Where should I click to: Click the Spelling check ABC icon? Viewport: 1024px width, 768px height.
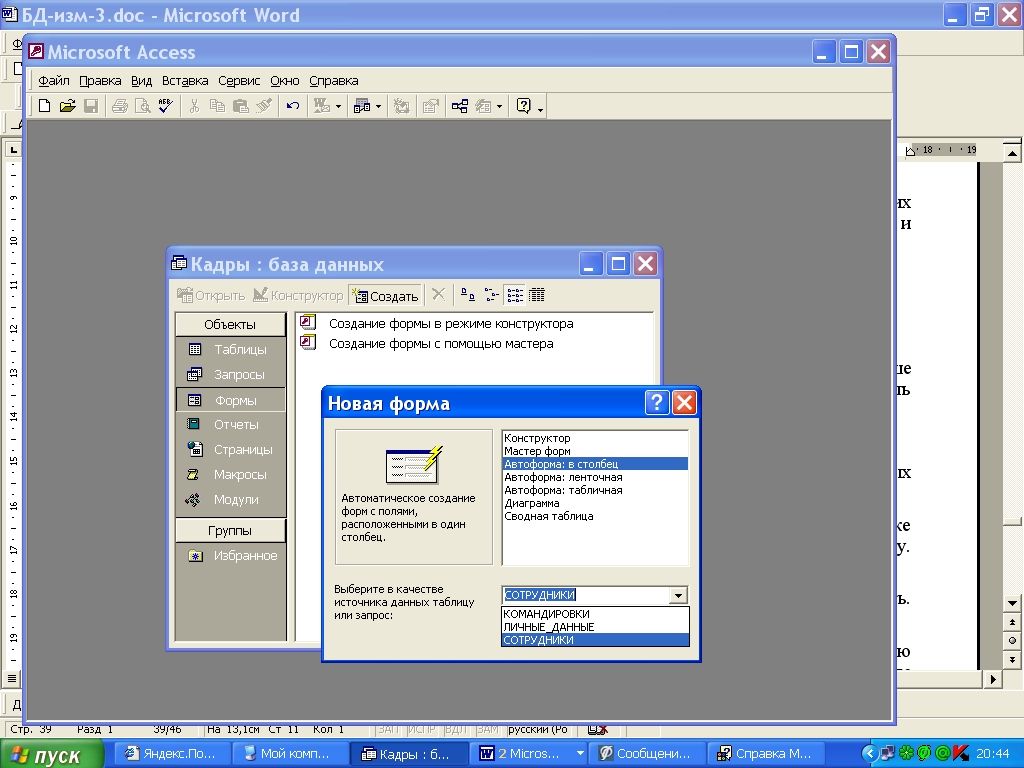tap(166, 106)
